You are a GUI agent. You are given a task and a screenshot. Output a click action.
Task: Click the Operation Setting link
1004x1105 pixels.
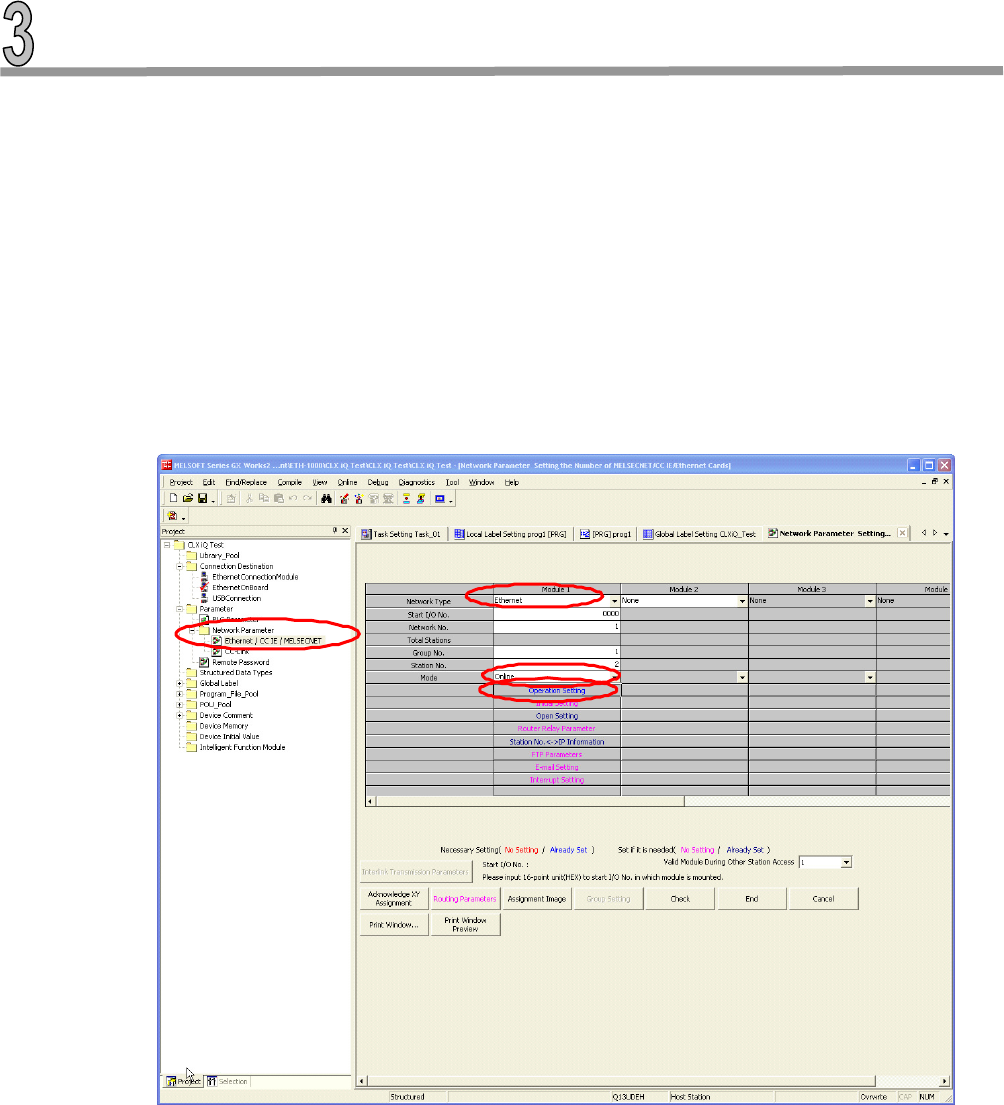557,691
